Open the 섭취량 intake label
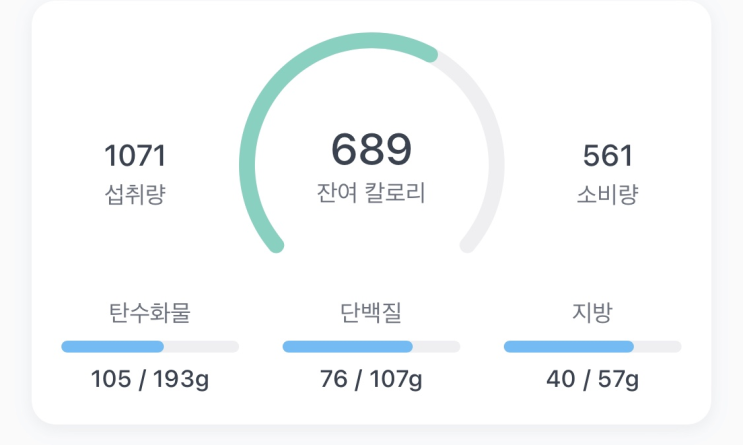The width and height of the screenshot is (743, 445). 135,194
